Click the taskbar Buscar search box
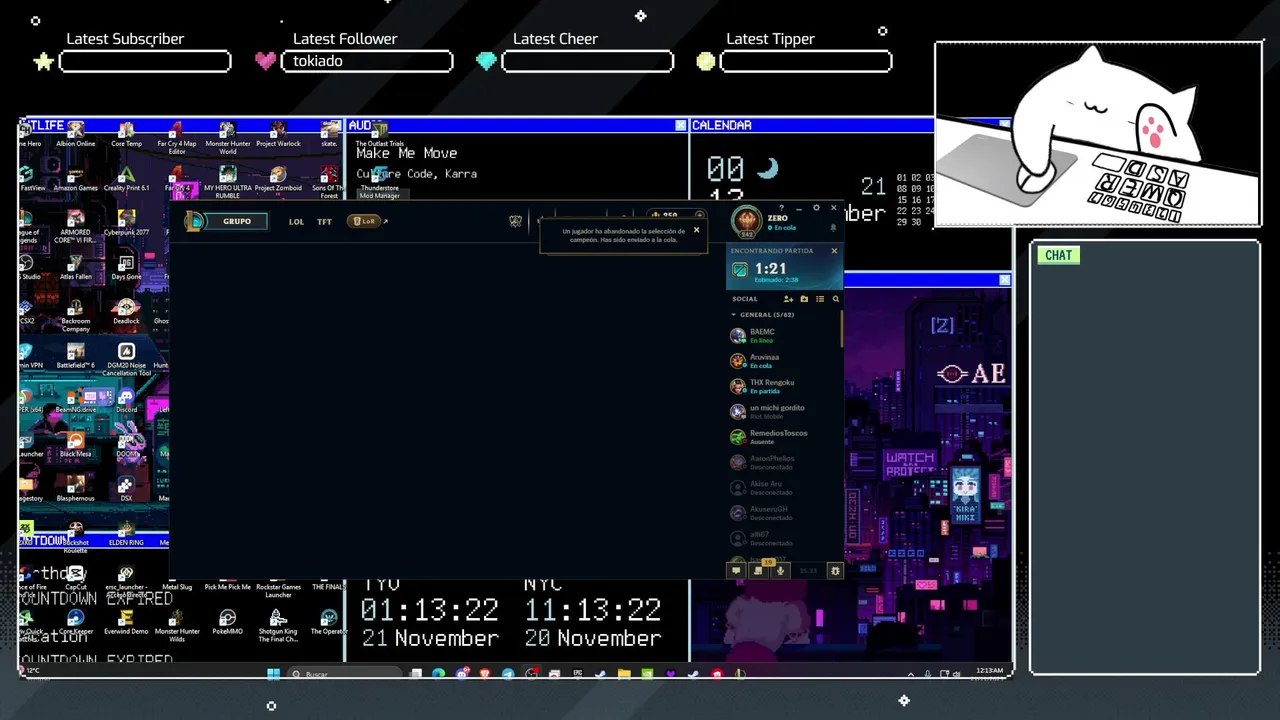 pos(345,674)
